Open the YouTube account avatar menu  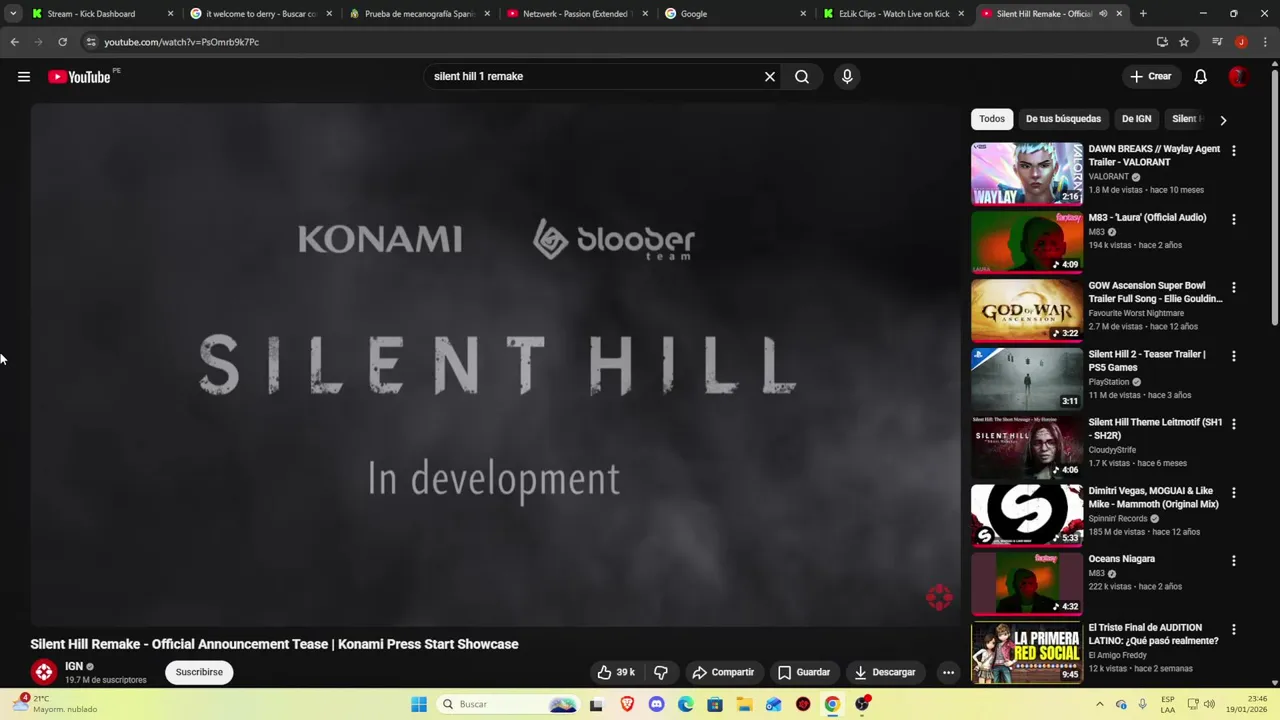[x=1238, y=77]
